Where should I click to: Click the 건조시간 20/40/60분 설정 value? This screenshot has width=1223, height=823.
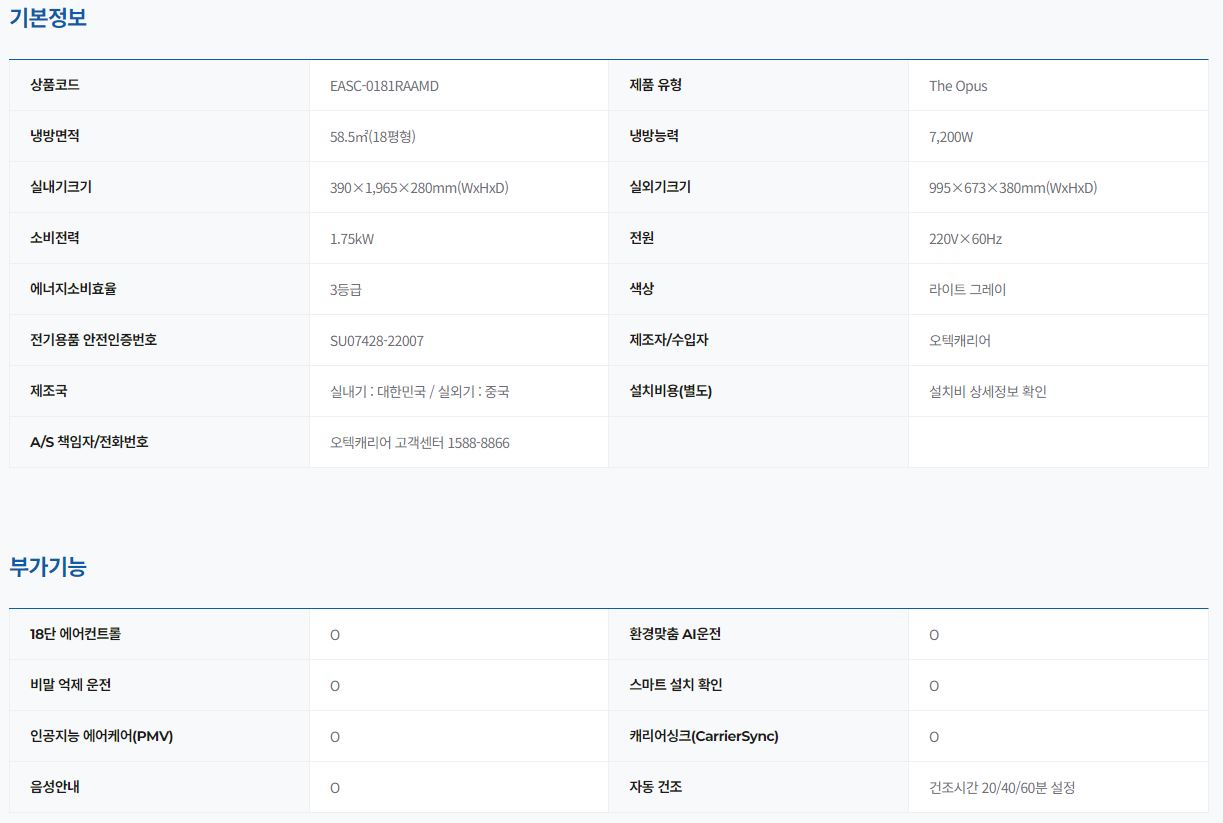pos(1001,788)
